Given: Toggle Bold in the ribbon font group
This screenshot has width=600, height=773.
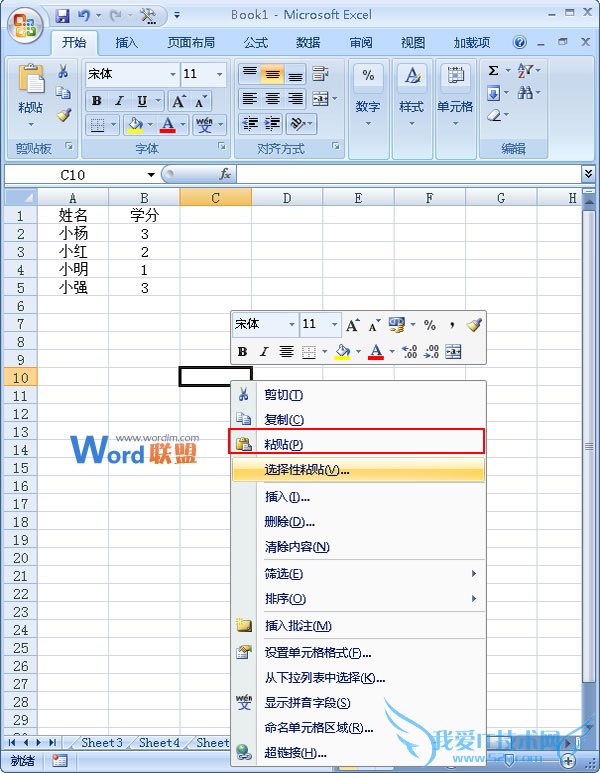Looking at the screenshot, I should 97,101.
